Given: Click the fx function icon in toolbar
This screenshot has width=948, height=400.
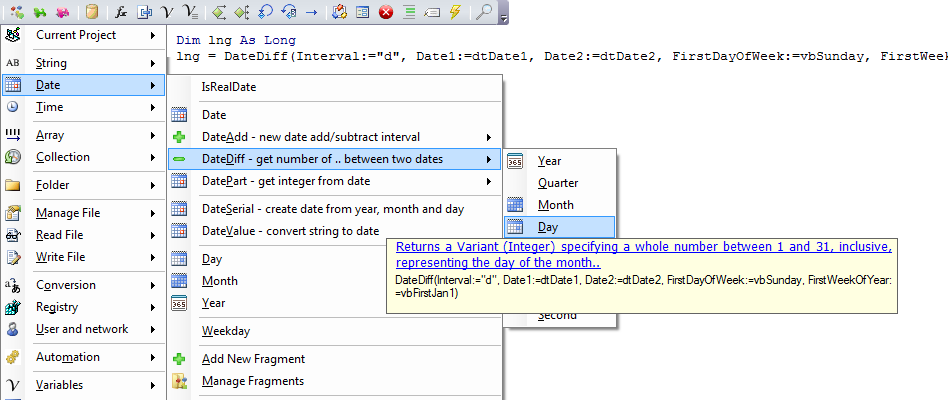Looking at the screenshot, I should [x=120, y=12].
